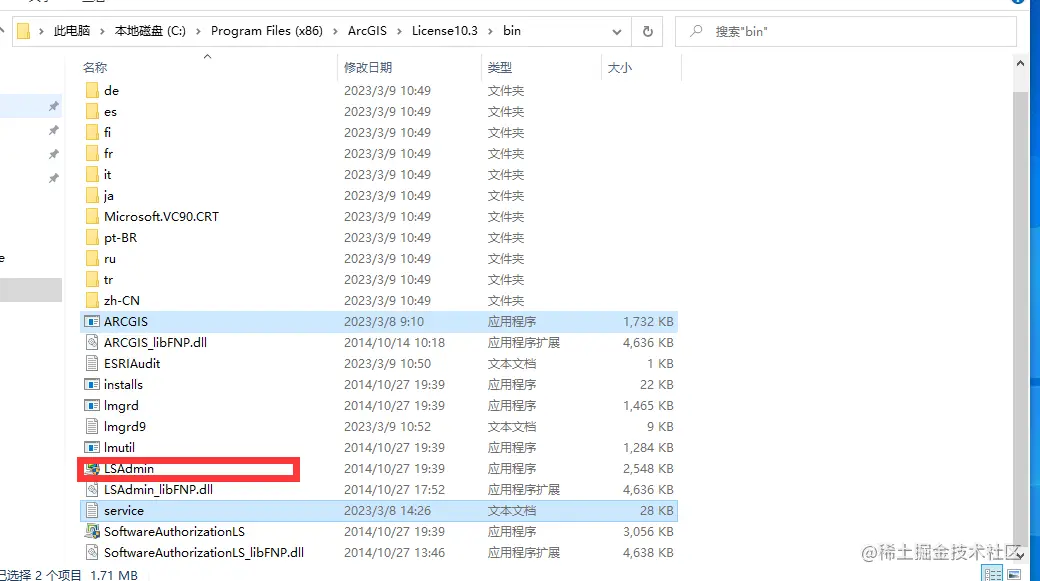This screenshot has width=1040, height=581.
Task: Click the refresh button beside address bar
Action: 647,31
